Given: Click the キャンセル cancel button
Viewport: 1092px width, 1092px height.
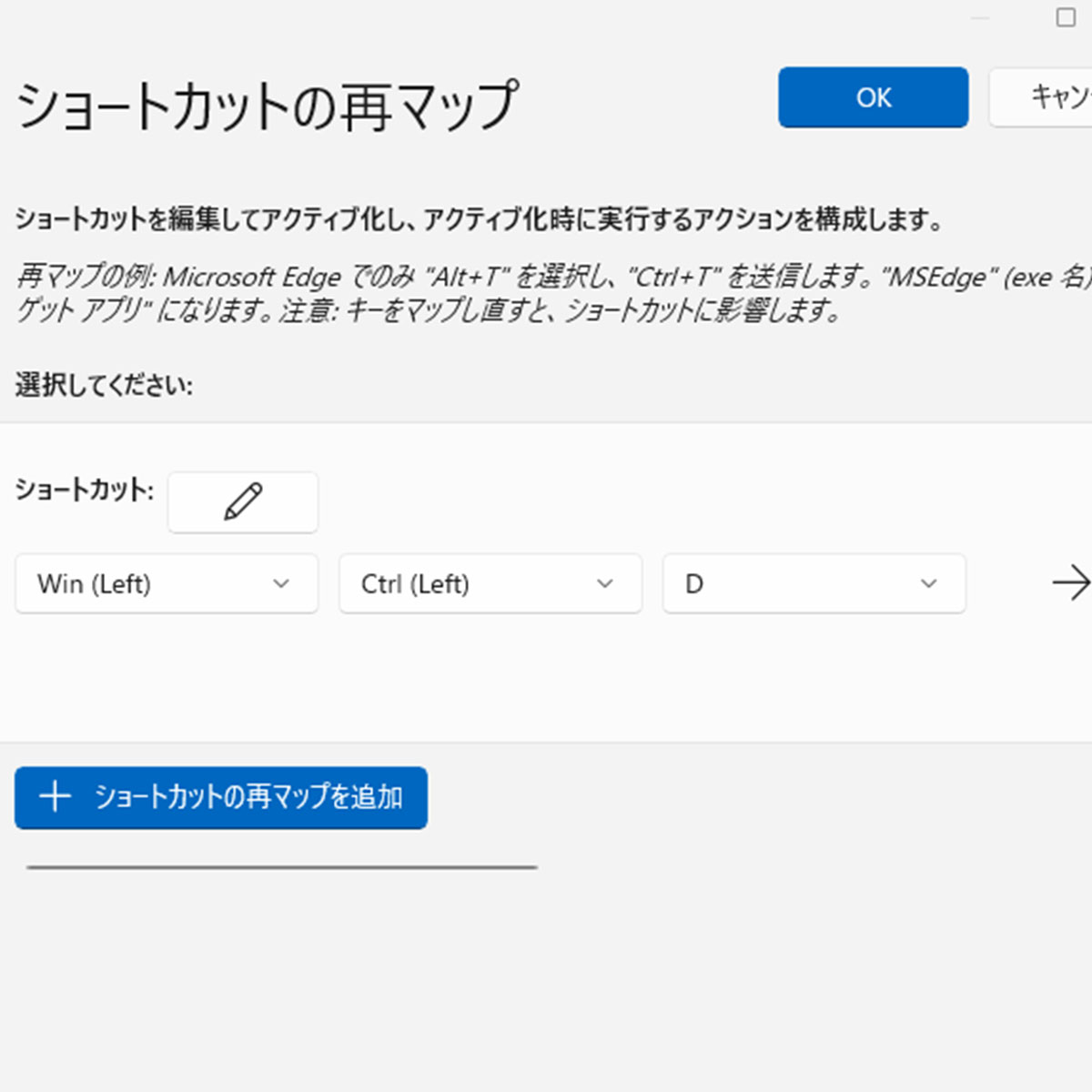Looking at the screenshot, I should (1040, 97).
